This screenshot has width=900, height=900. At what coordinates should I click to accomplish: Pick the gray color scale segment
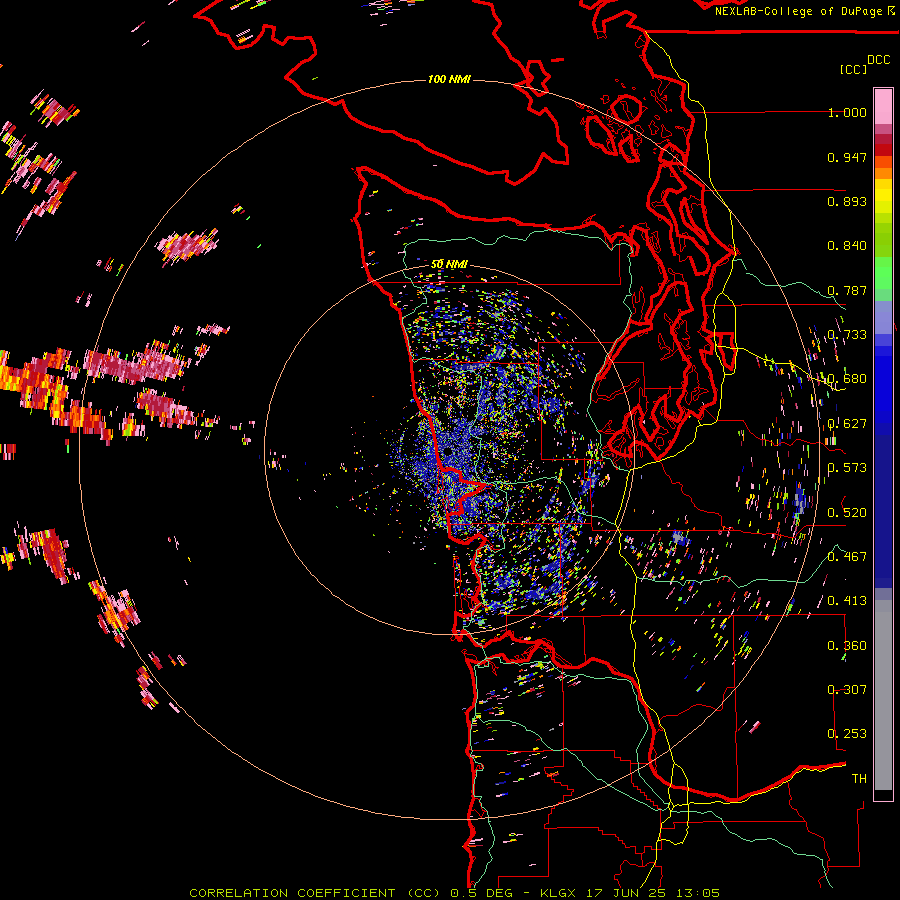point(883,695)
